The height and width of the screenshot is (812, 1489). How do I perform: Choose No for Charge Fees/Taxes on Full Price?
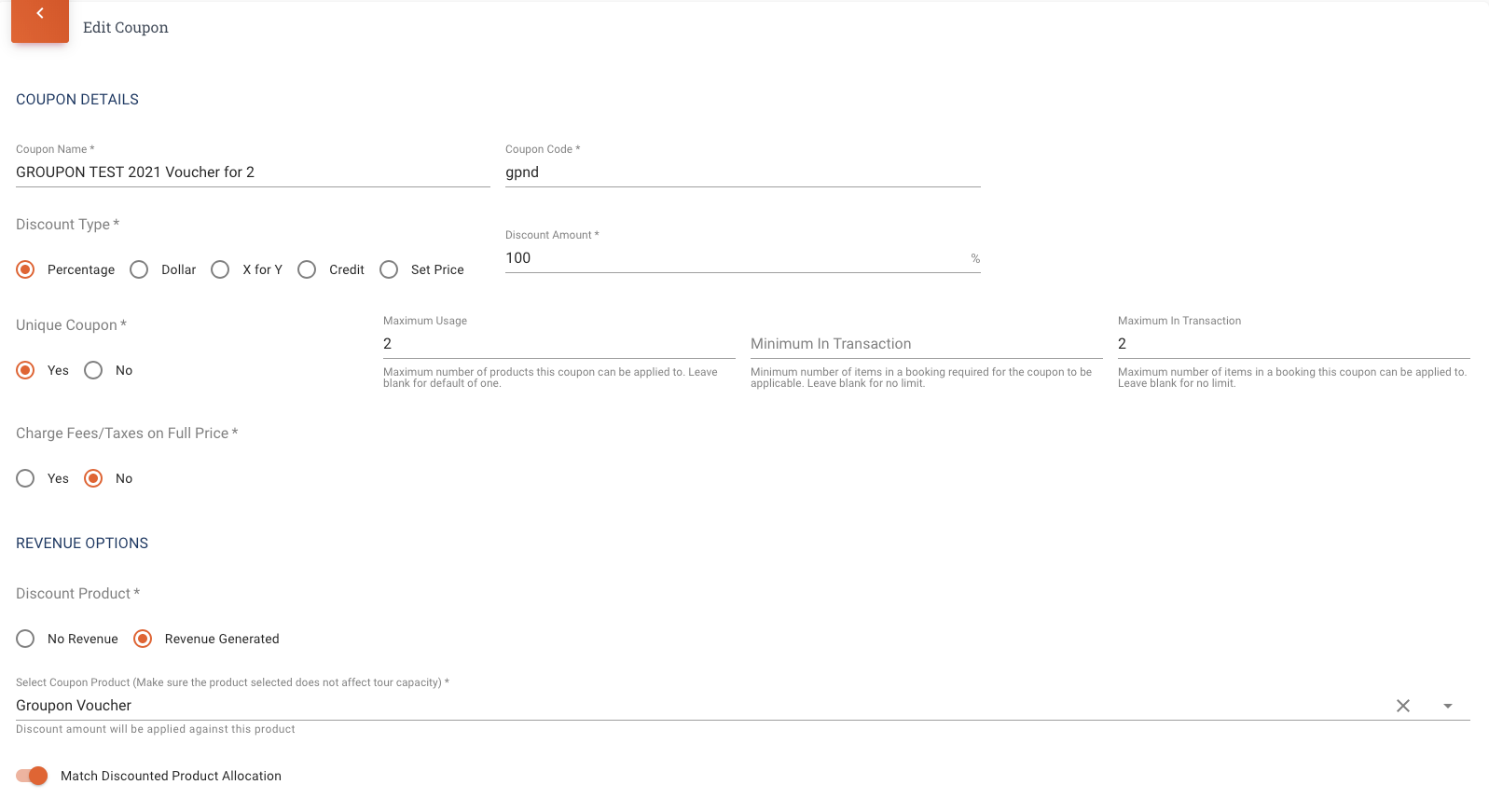(x=93, y=478)
